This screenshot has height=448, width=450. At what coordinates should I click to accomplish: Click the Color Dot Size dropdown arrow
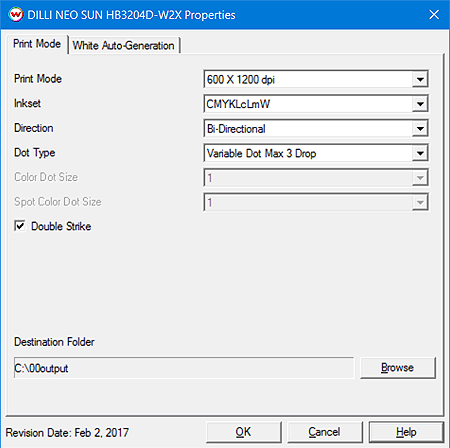pos(420,178)
